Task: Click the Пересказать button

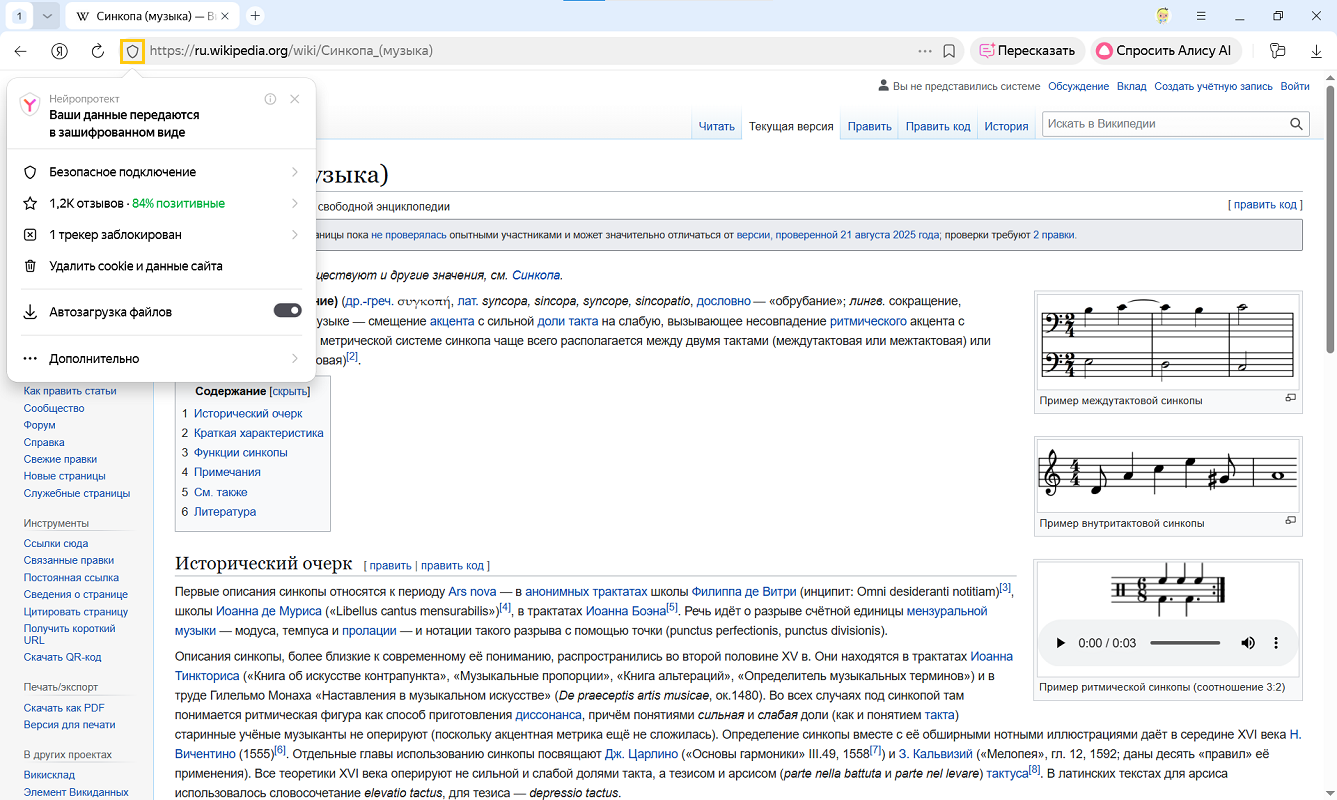Action: tap(1027, 51)
